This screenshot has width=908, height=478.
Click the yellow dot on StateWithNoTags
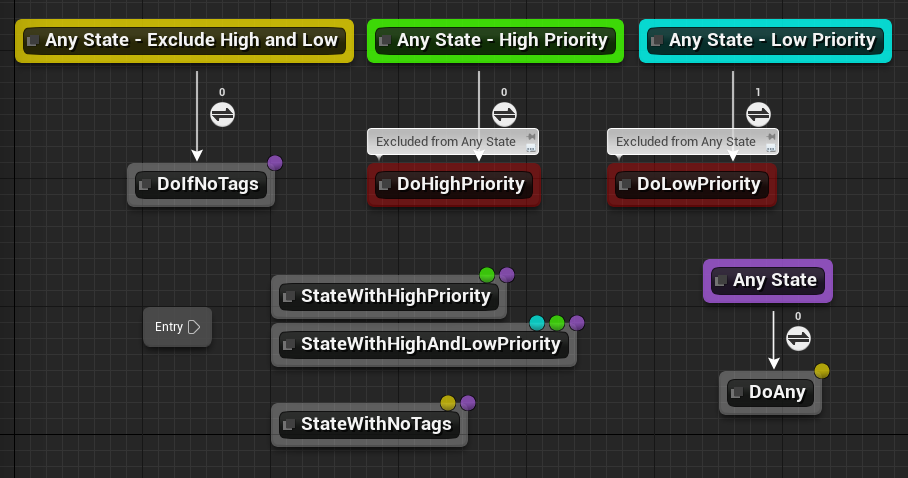[x=448, y=403]
